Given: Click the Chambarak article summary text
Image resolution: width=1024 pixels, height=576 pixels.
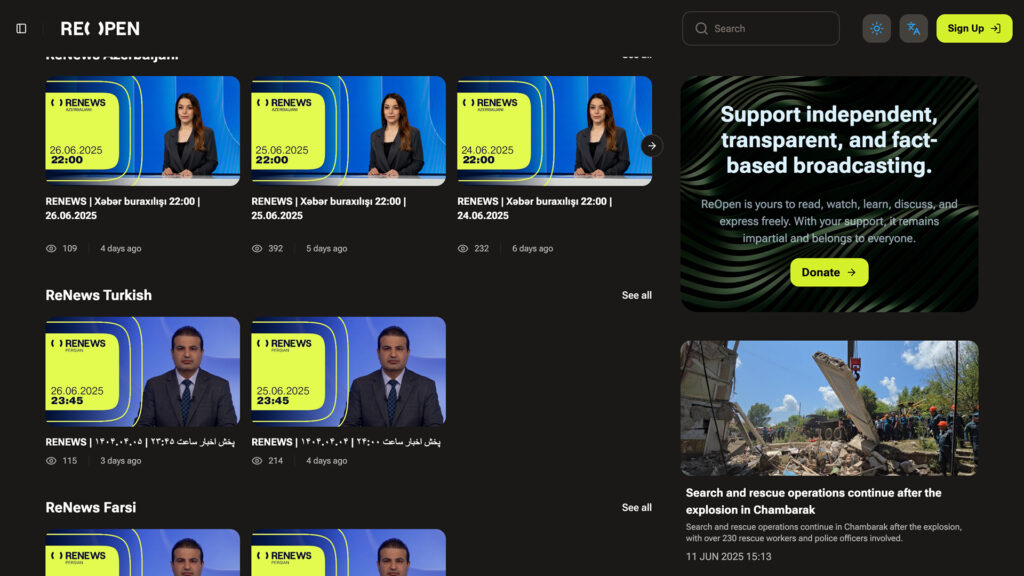Looking at the screenshot, I should coord(824,533).
